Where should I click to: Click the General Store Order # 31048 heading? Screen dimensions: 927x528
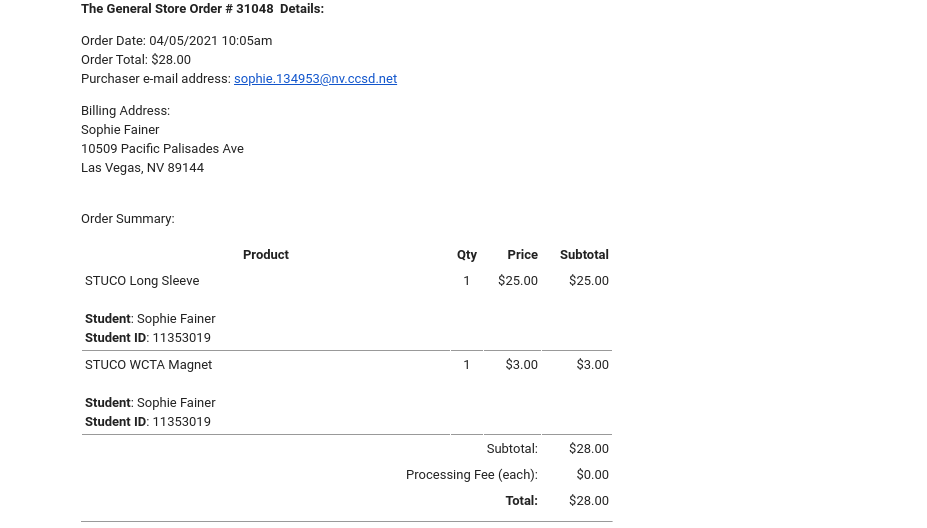coord(202,9)
